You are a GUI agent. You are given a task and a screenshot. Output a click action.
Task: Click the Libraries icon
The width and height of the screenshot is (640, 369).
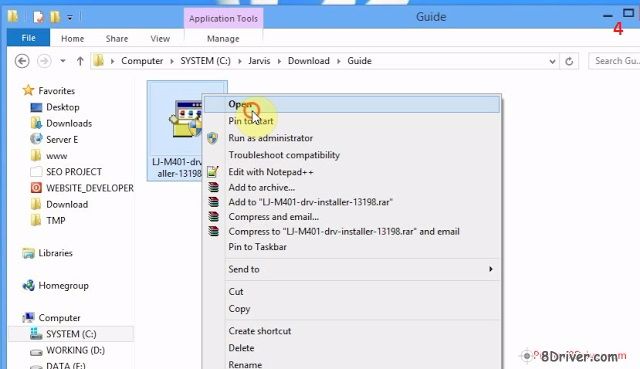[x=28, y=253]
